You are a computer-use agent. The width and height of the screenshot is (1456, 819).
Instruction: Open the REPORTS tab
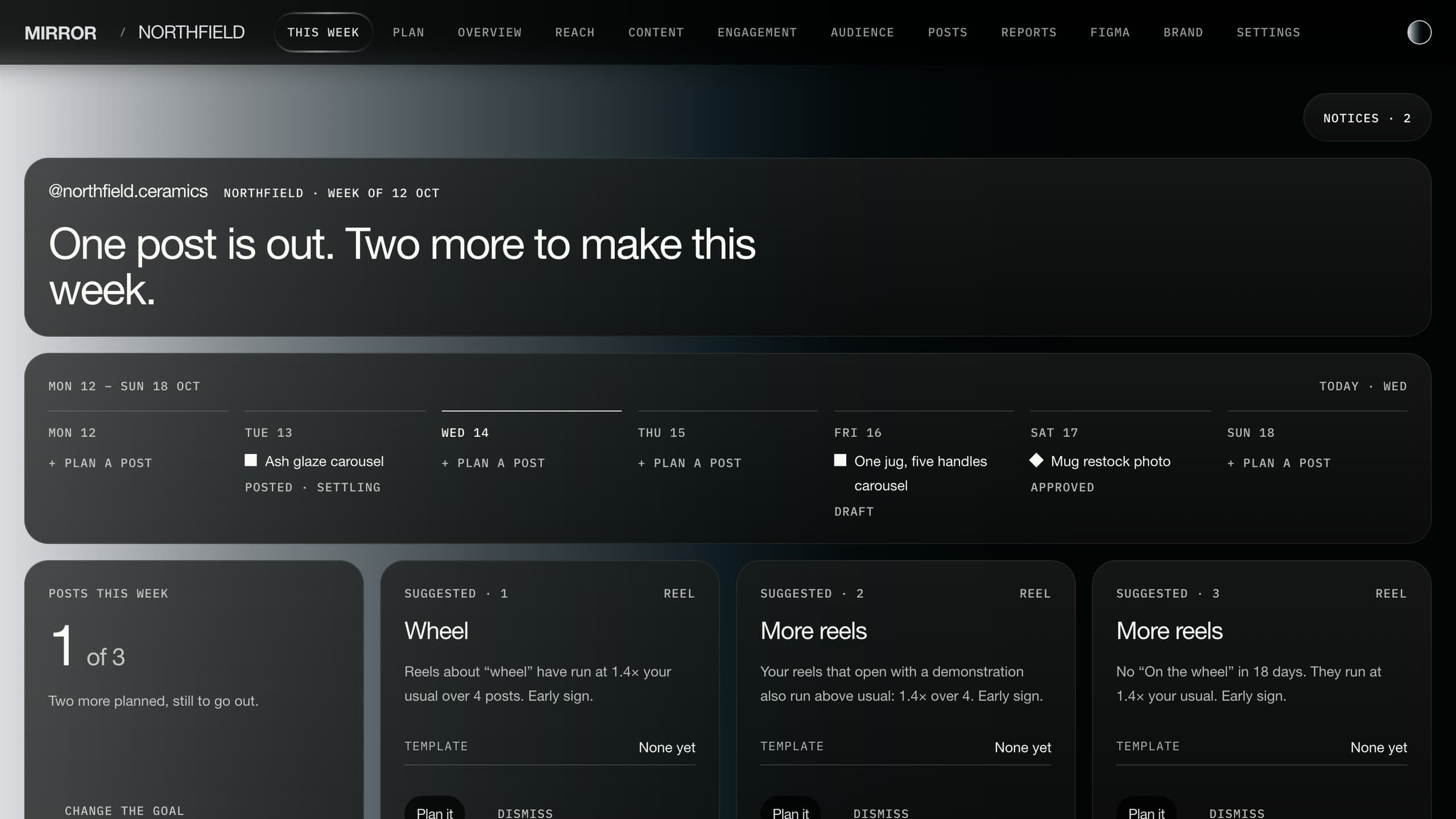[1028, 32]
